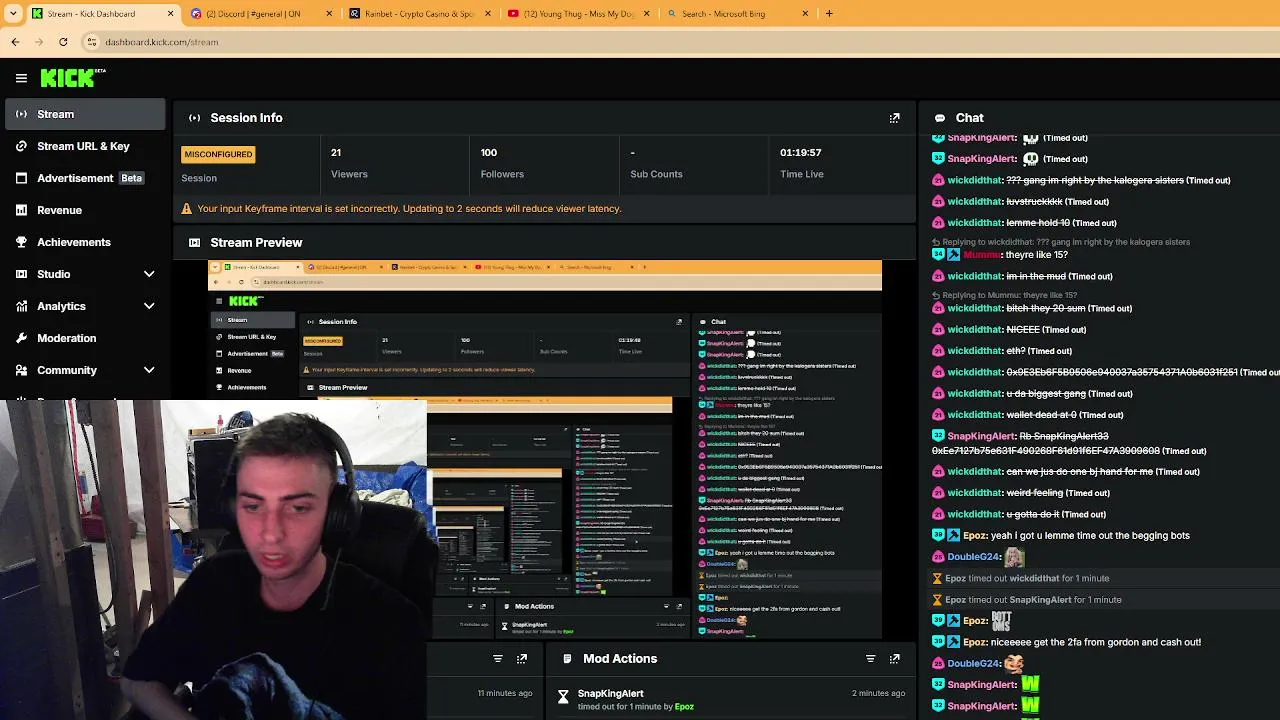Click SnapKingAlert name in Mod Actions
Image resolution: width=1280 pixels, height=720 pixels.
(x=610, y=693)
